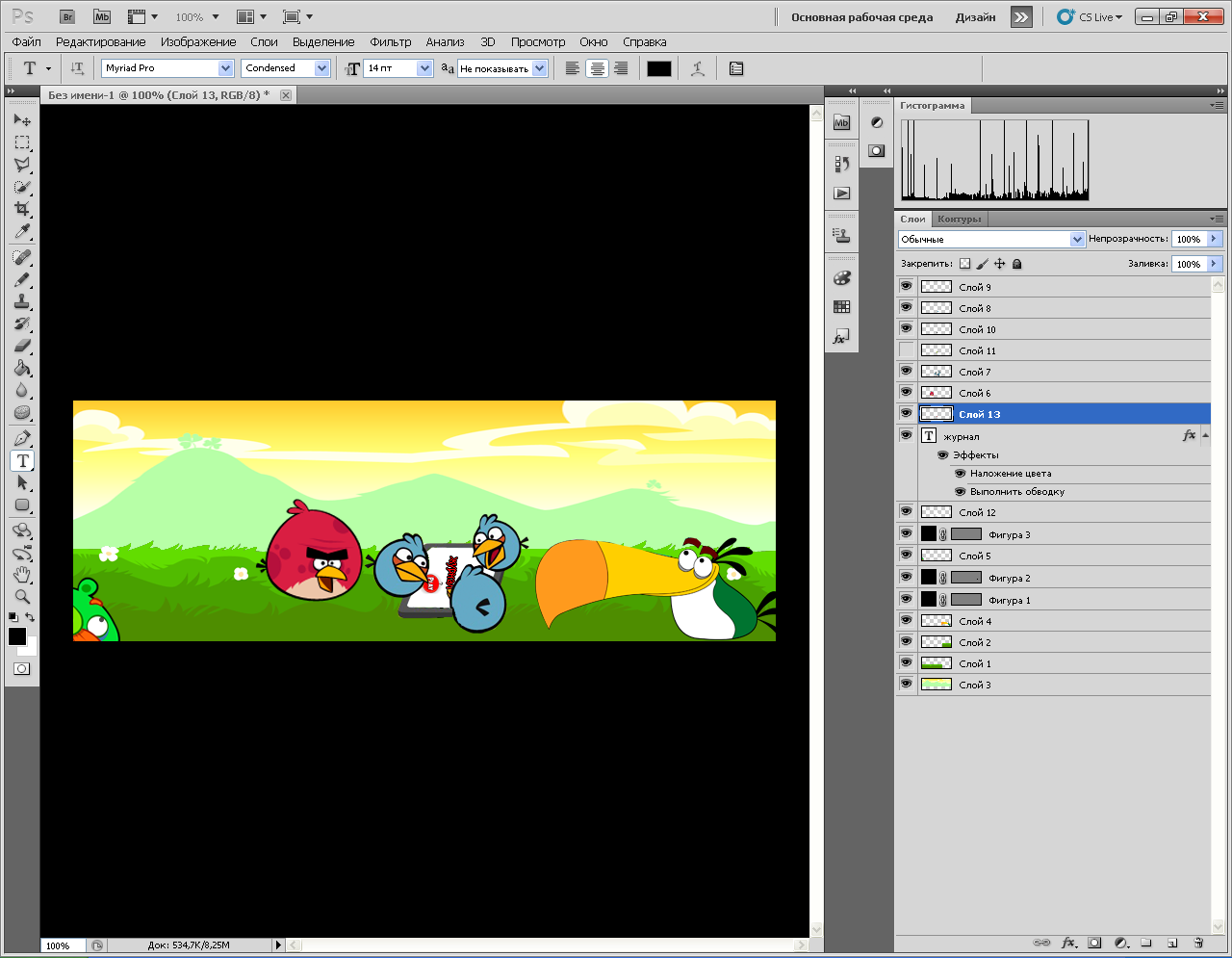Click the align text right button
The height and width of the screenshot is (958, 1232).
click(622, 68)
